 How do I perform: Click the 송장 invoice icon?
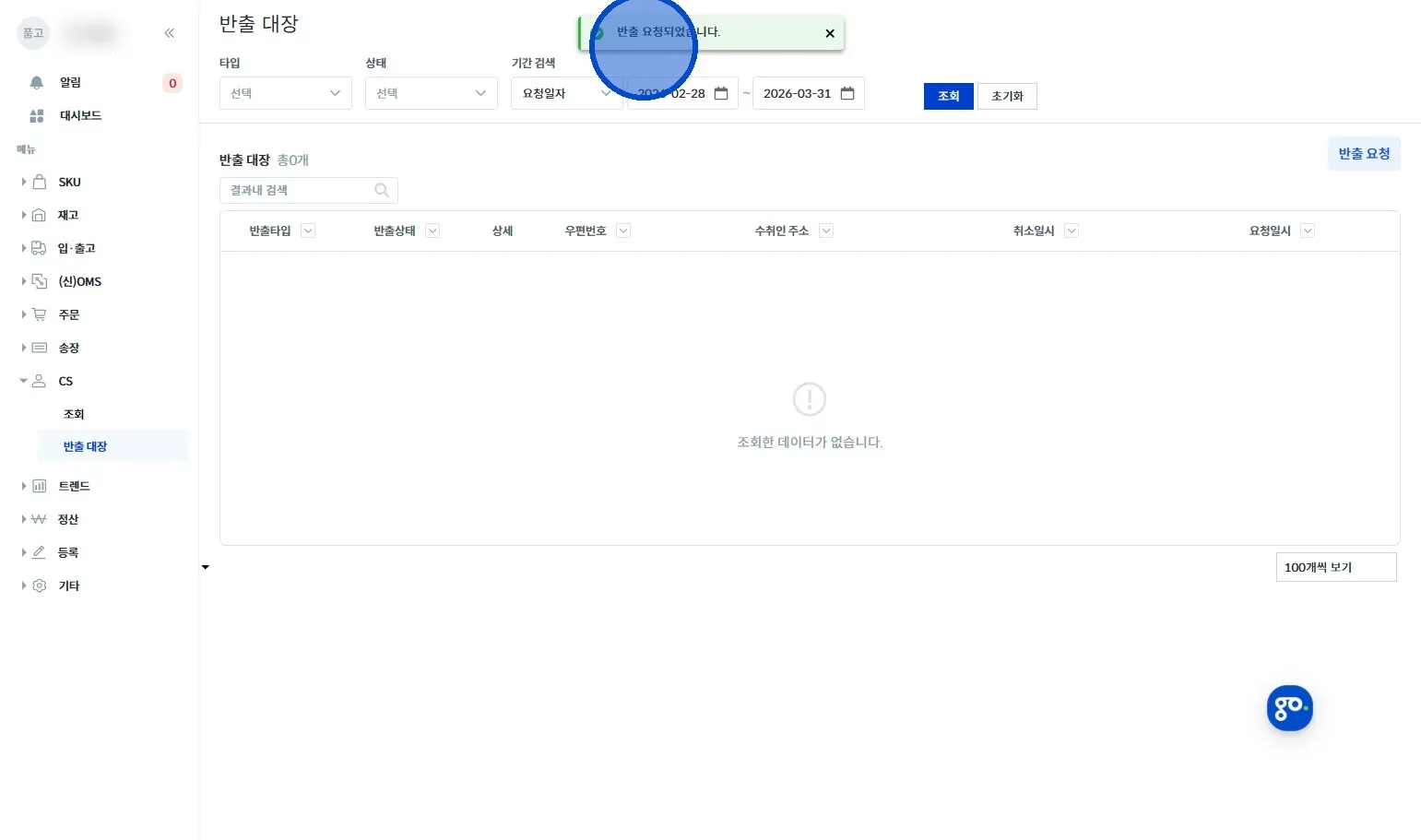(x=40, y=348)
